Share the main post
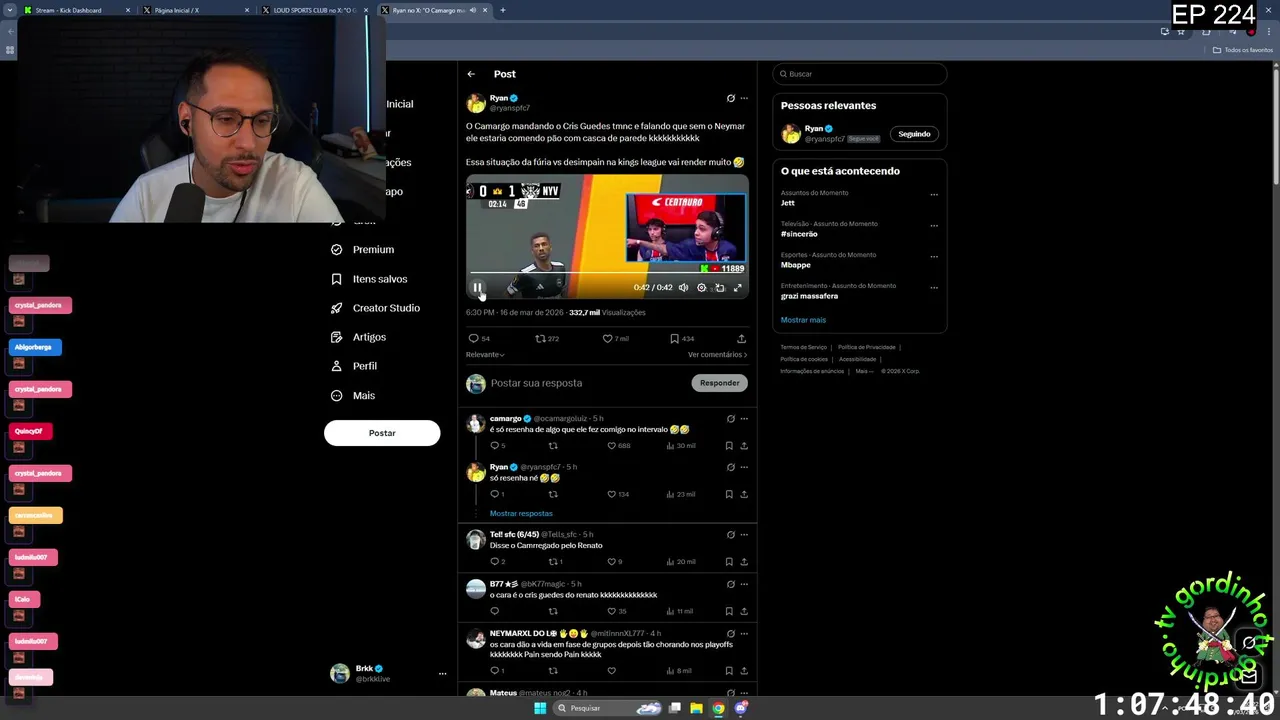The height and width of the screenshot is (720, 1280). click(741, 339)
